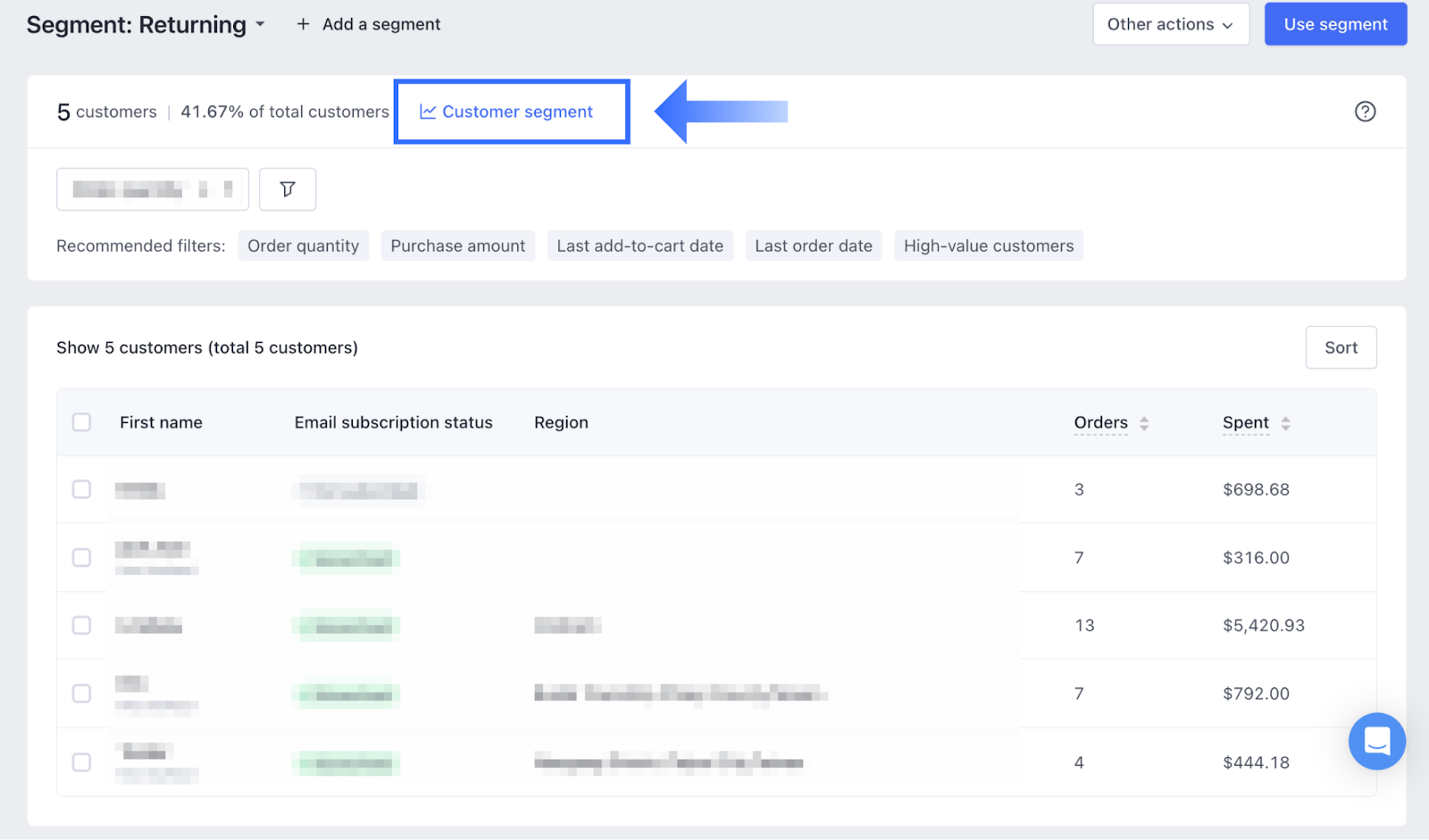
Task: Choose the High-value customers filter chip
Action: click(x=988, y=245)
